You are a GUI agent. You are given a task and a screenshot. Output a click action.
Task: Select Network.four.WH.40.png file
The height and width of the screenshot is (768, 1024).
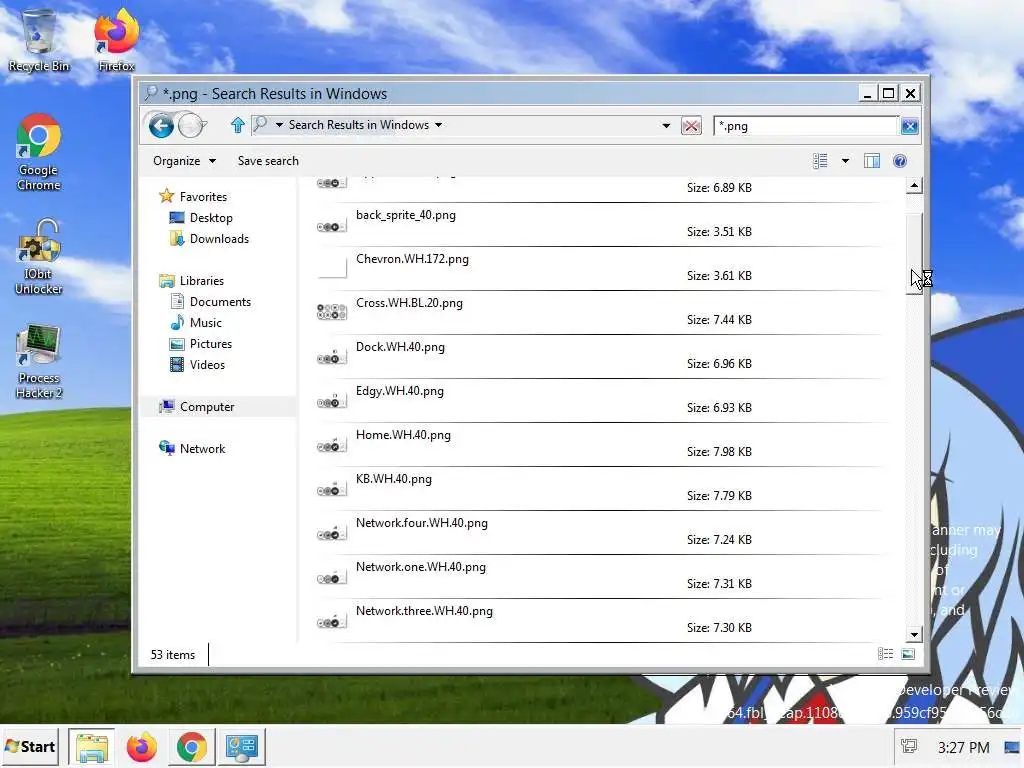601,532
